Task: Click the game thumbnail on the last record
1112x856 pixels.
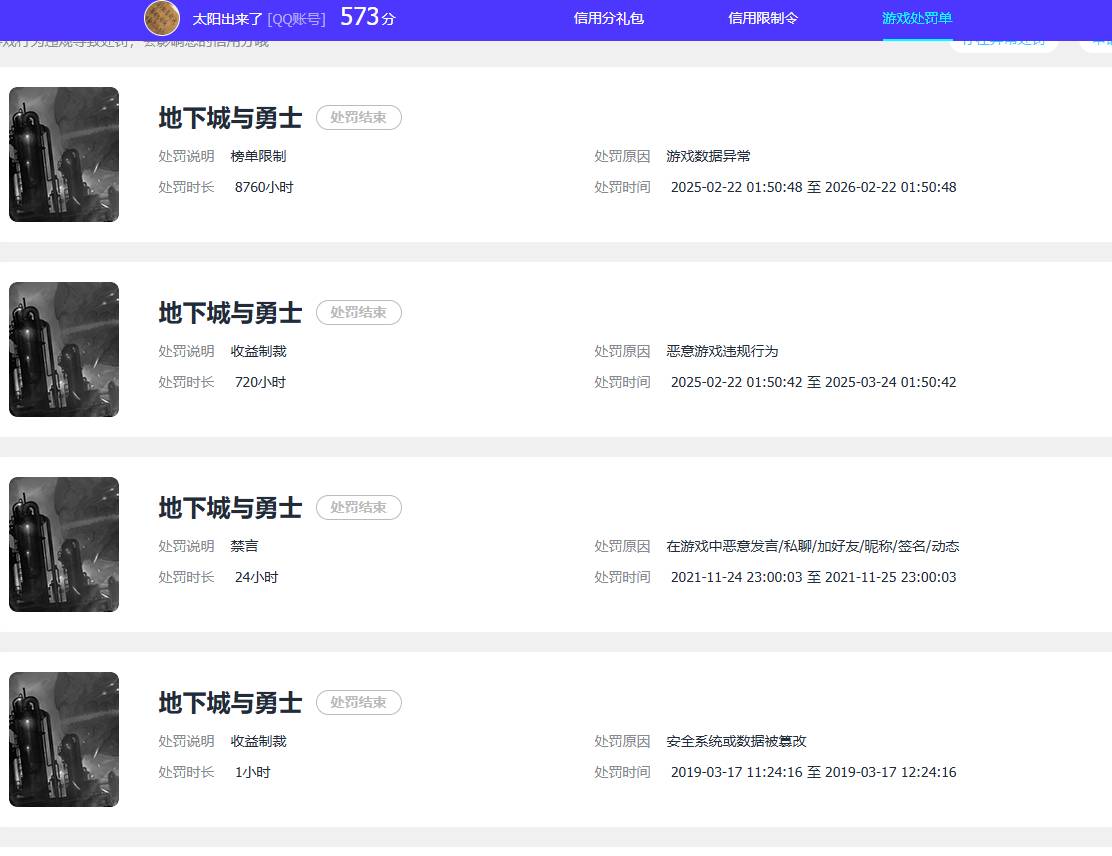Action: coord(63,739)
